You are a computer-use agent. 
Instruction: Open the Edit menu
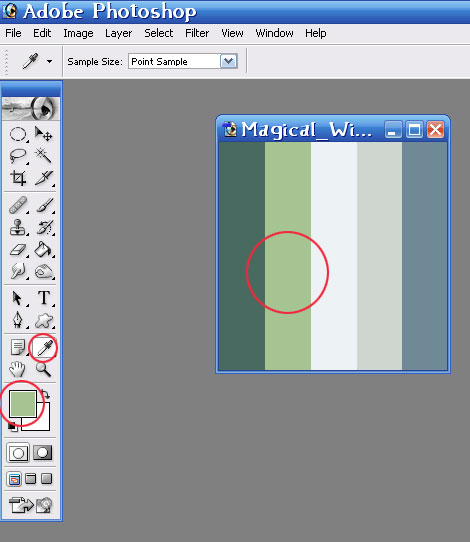pos(42,33)
